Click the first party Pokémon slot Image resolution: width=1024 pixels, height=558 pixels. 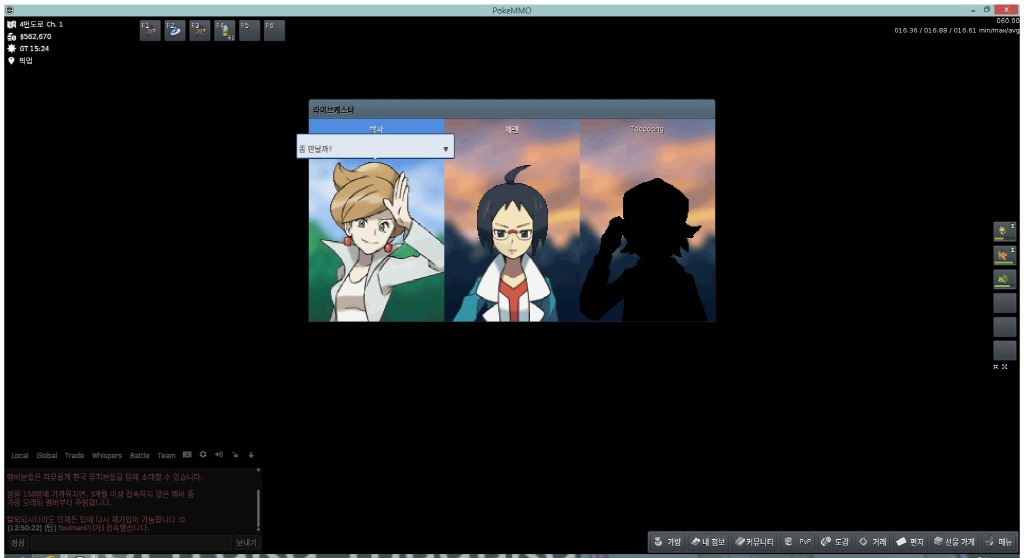[x=1004, y=232]
